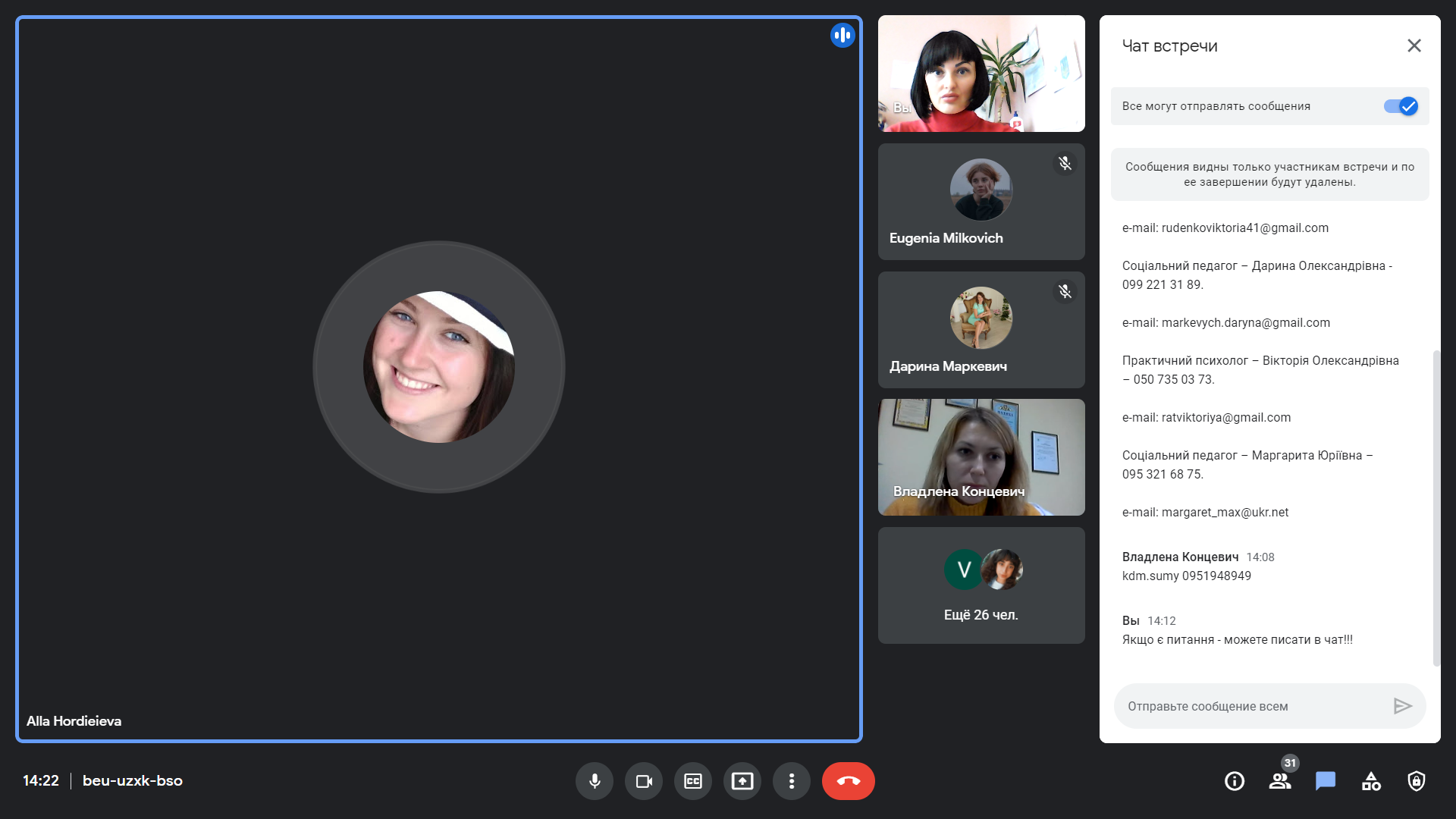1456x819 pixels.
Task: Open the present screen option
Action: coord(742,781)
